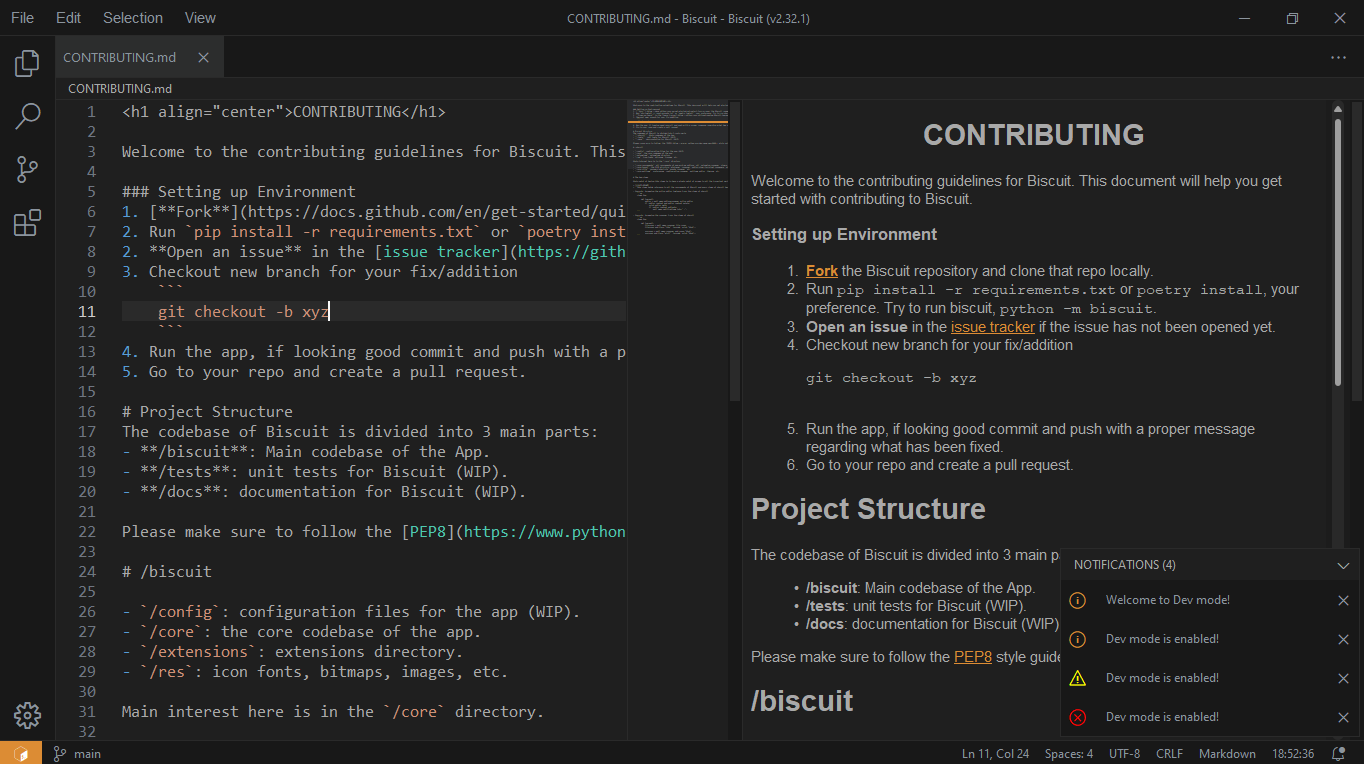Click the warning triangle notification icon
The width and height of the screenshot is (1364, 764).
[x=1077, y=678]
